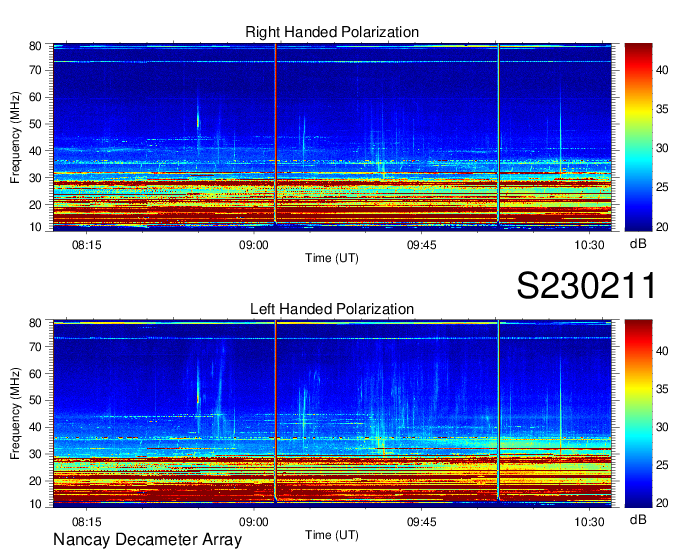The height and width of the screenshot is (552, 680).
Task: Click the 30 MHz frequency tick, Left Handed plot
Action: coord(35,454)
